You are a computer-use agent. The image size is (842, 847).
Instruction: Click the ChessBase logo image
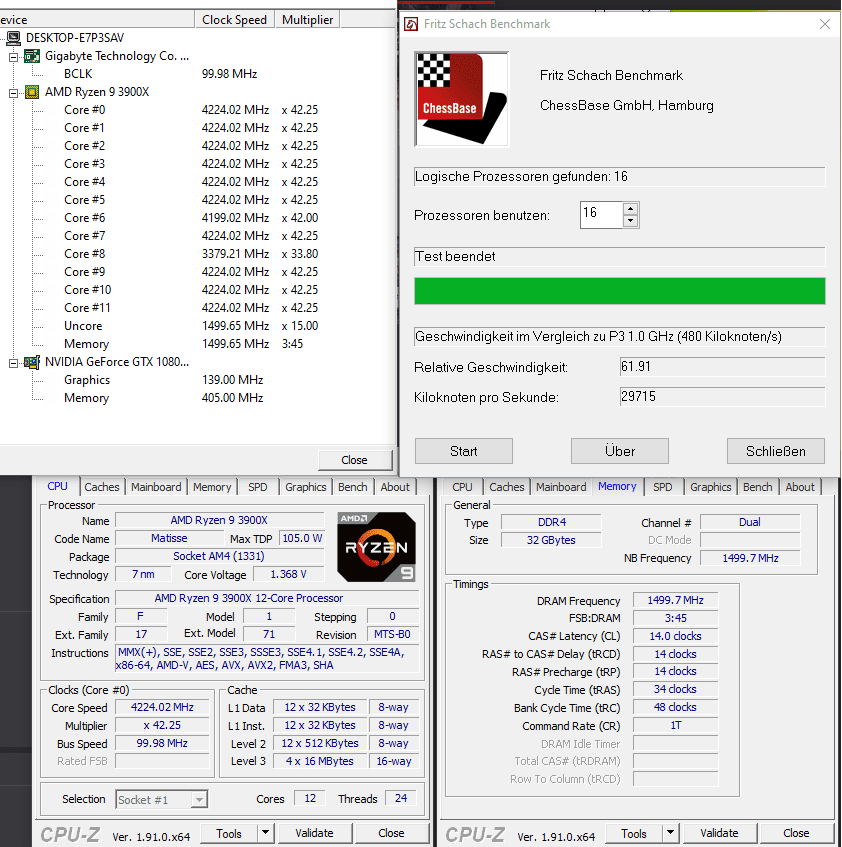pyautogui.click(x=461, y=99)
